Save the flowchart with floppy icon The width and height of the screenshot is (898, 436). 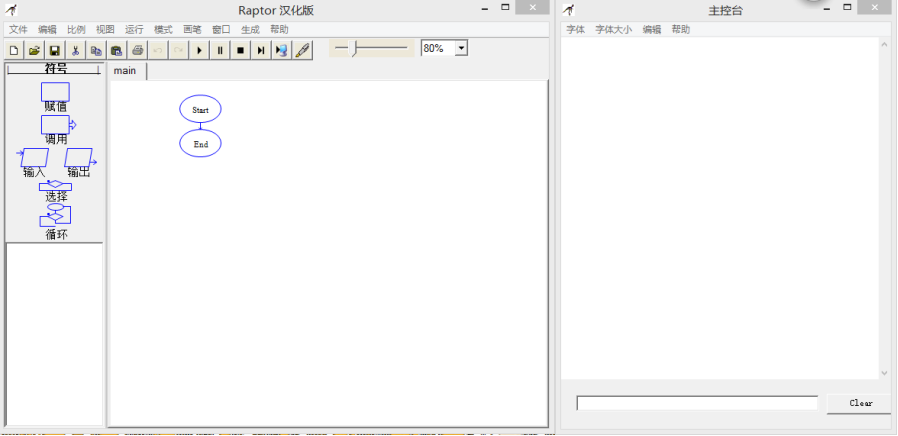coord(55,50)
